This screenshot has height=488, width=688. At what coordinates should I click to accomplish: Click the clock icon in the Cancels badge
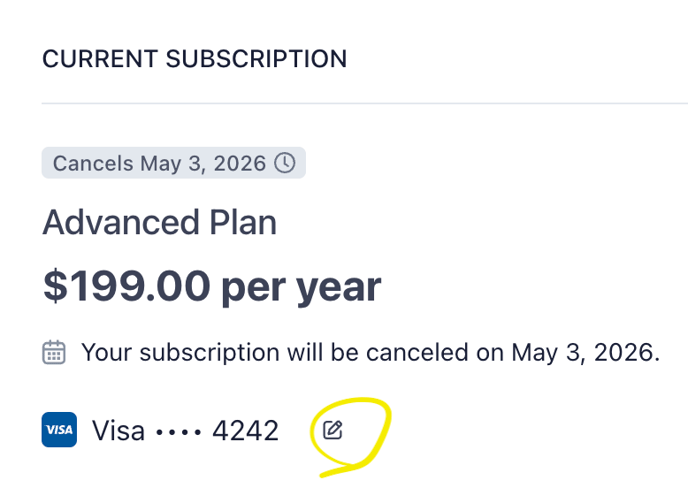point(285,163)
